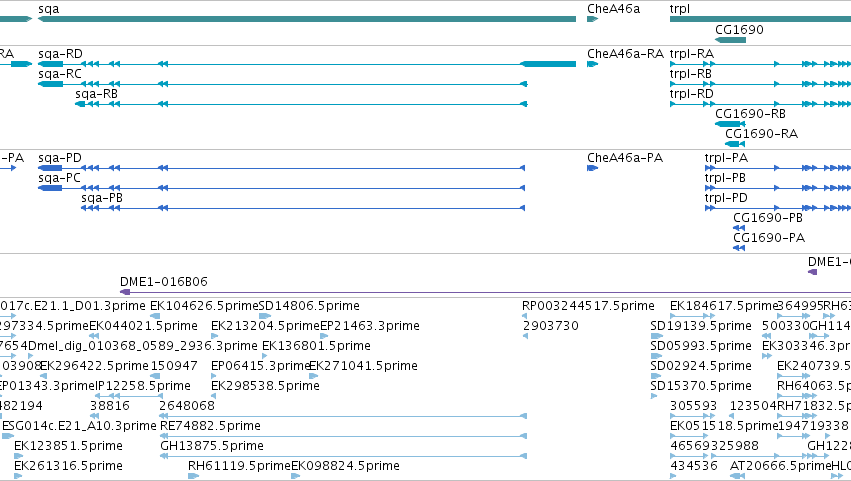Select the EK184617.5prime label
851x481 pixels.
[x=724, y=306]
